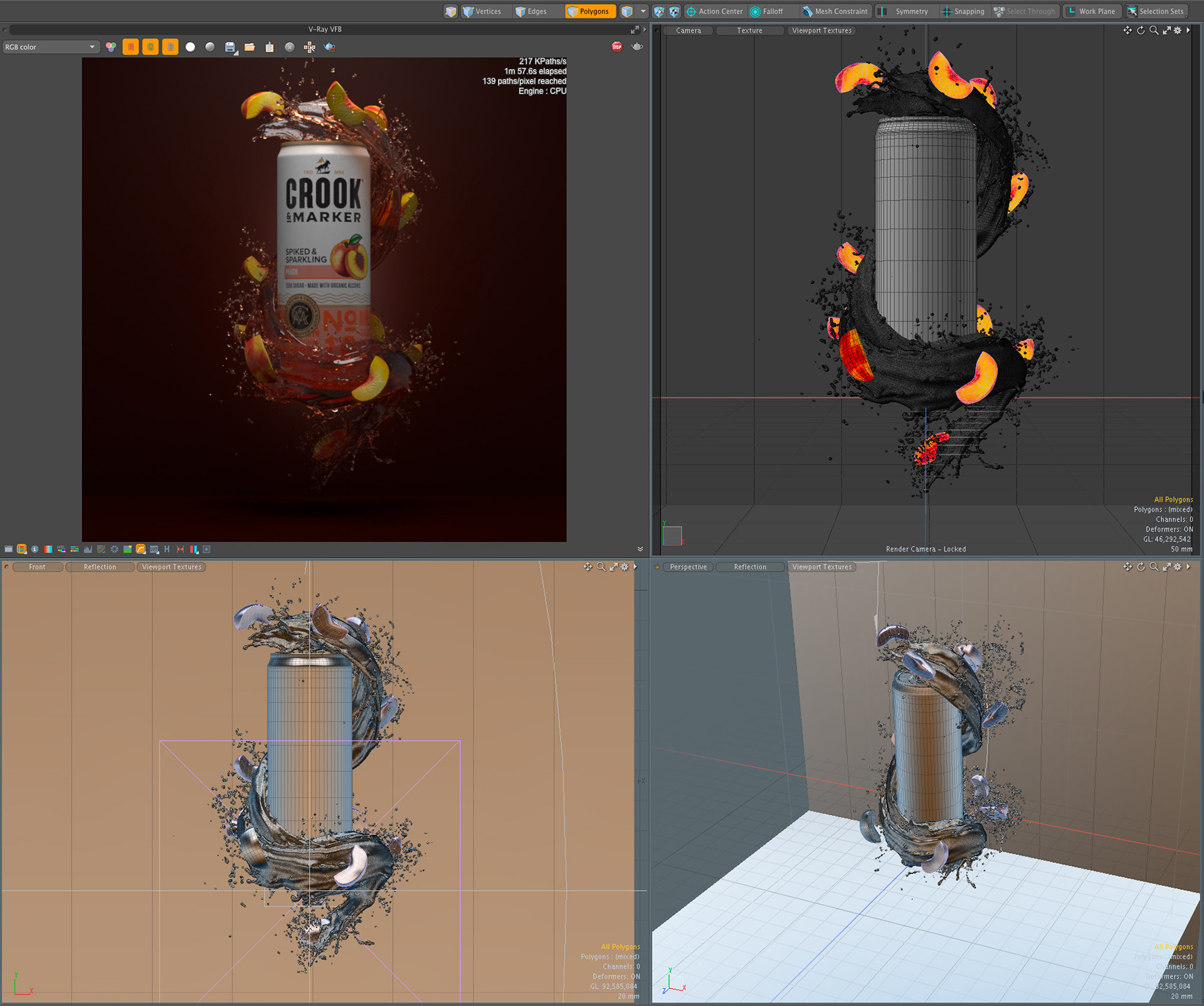Click the HSL color correction icon
The height and width of the screenshot is (1006, 1204).
pyautogui.click(x=61, y=549)
